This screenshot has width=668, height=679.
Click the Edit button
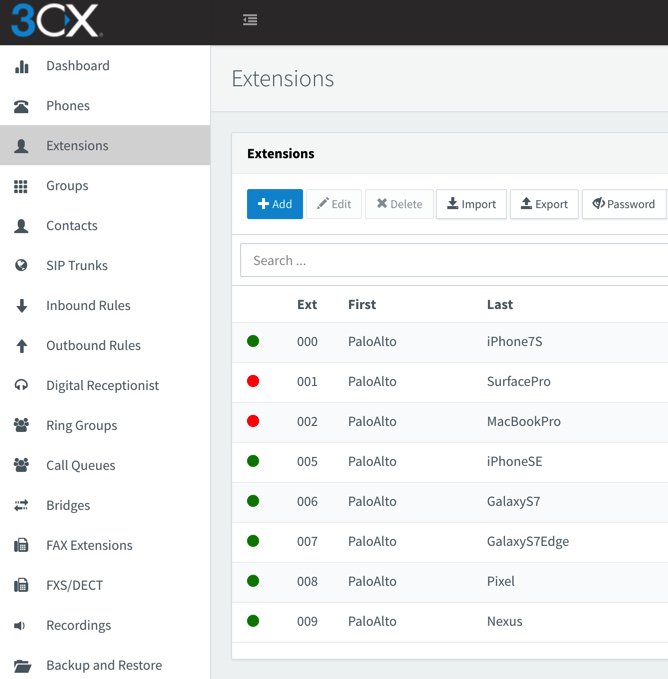point(334,204)
